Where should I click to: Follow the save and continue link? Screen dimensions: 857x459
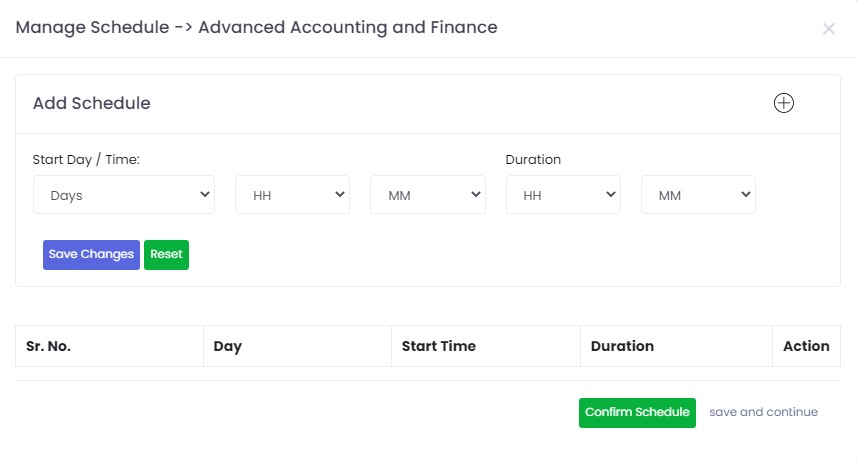click(x=763, y=412)
